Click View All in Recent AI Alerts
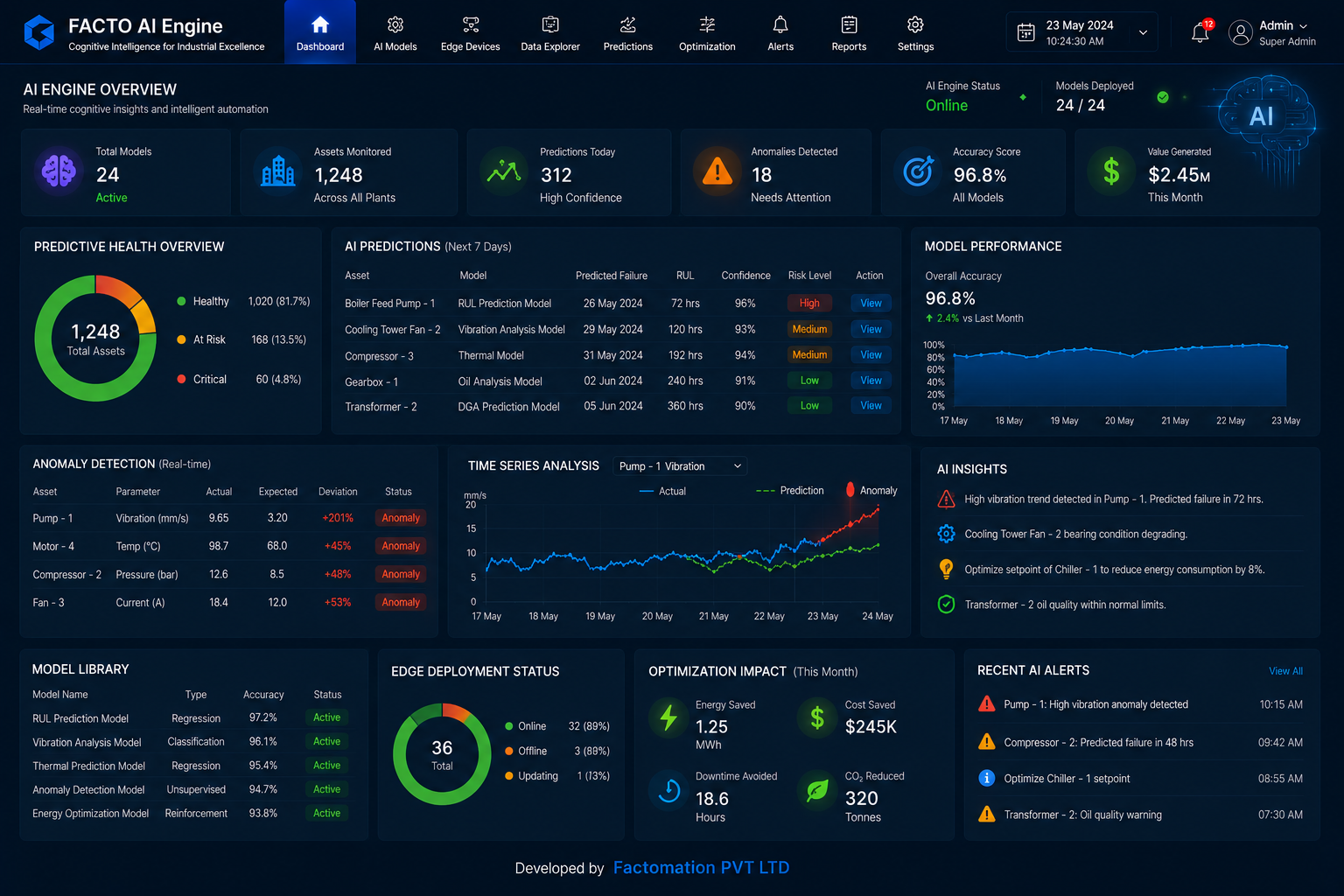 (1285, 671)
